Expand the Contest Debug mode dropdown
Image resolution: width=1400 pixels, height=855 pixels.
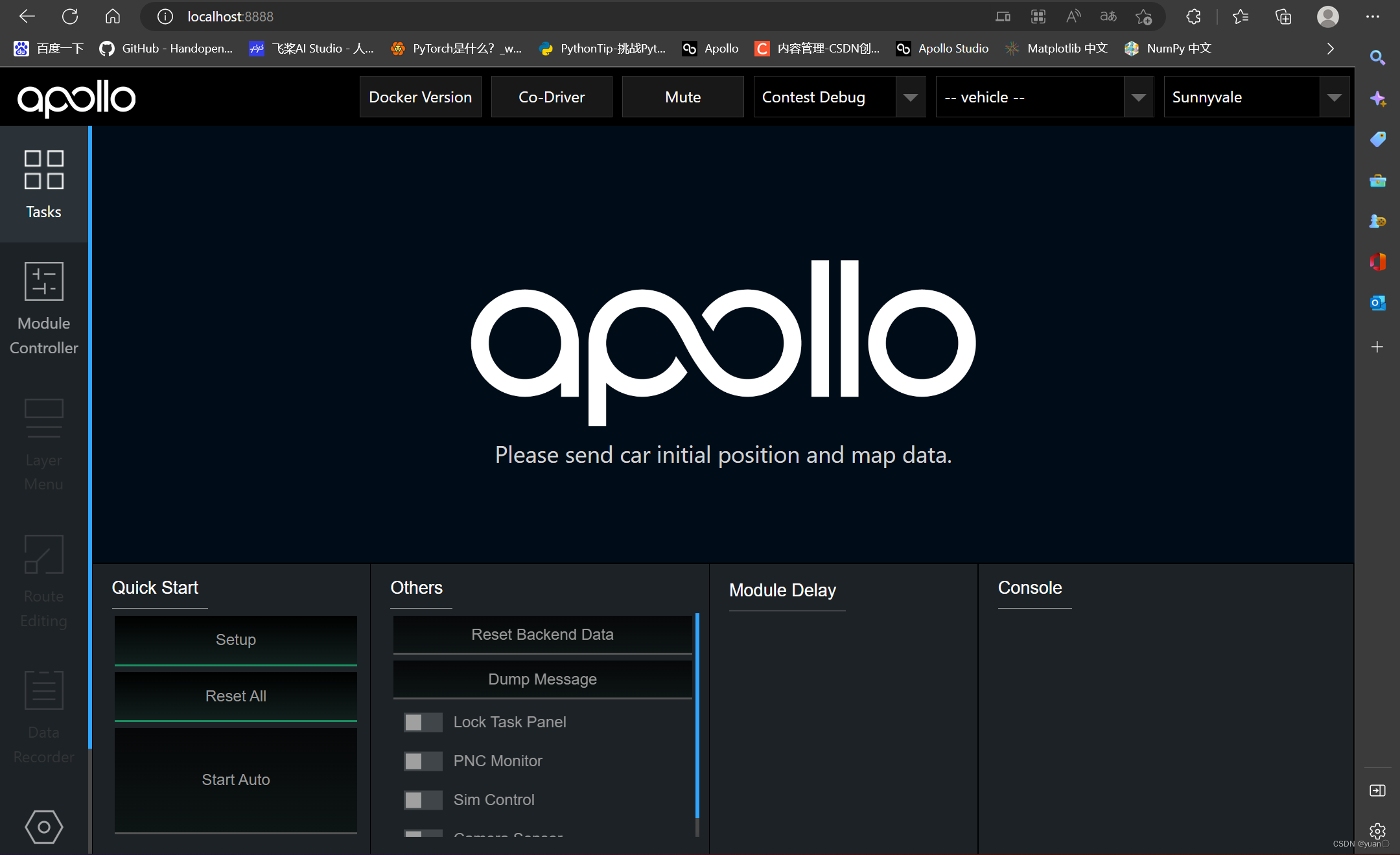[911, 97]
